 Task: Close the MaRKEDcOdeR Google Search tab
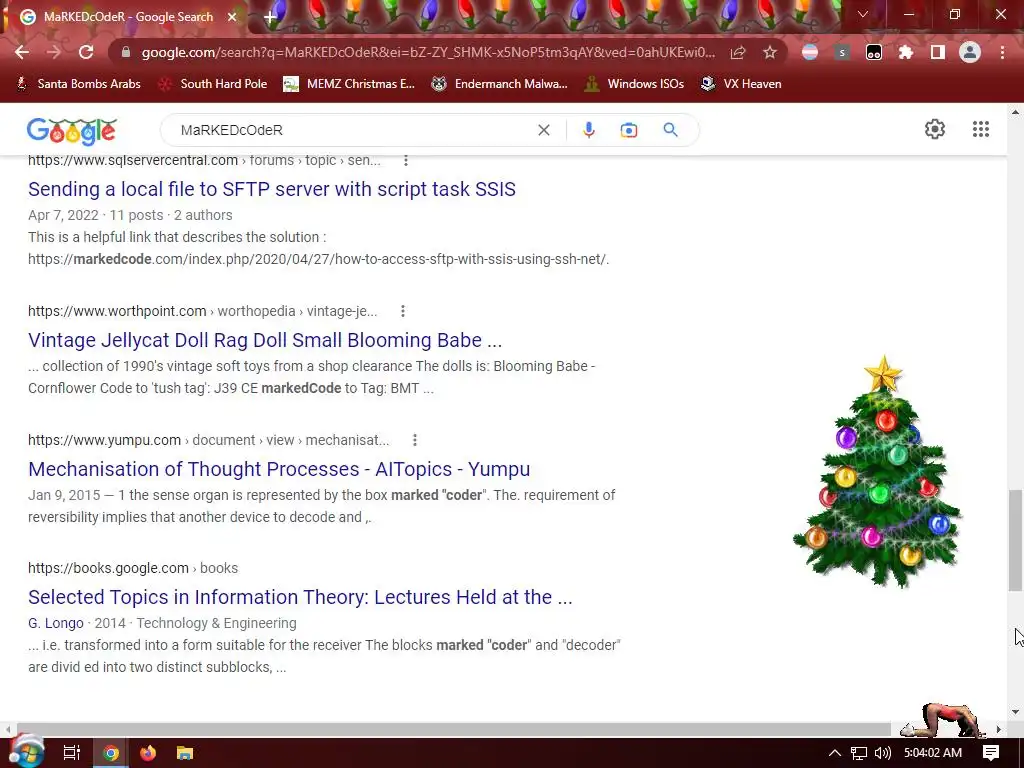coord(232,17)
